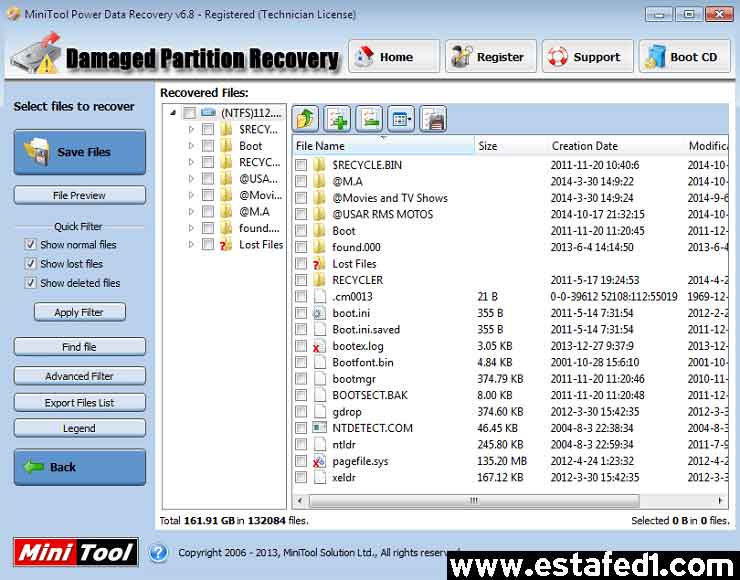Viewport: 740px width, 580px height.
Task: Expand the Boot folder in tree
Action: tap(191, 146)
